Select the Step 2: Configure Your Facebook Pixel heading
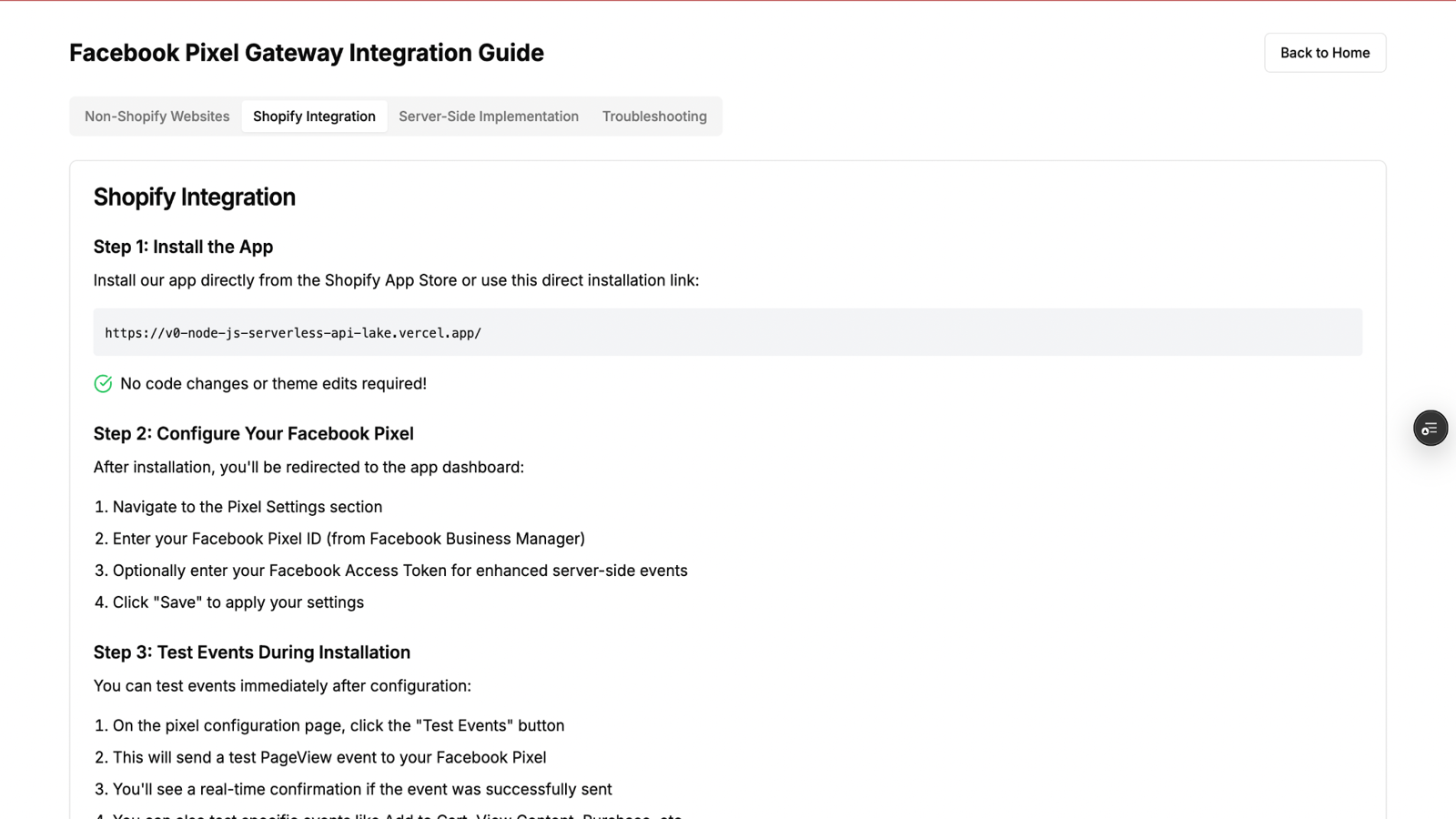Image resolution: width=1456 pixels, height=819 pixels. tap(253, 433)
